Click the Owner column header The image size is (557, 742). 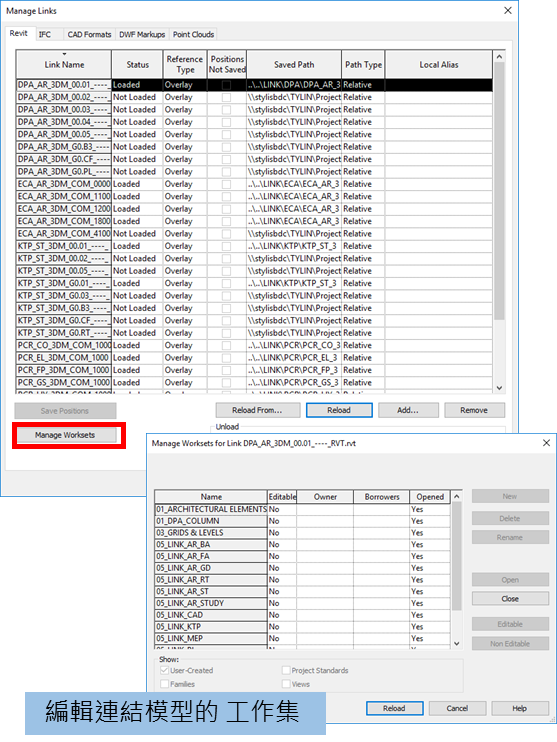(x=325, y=497)
